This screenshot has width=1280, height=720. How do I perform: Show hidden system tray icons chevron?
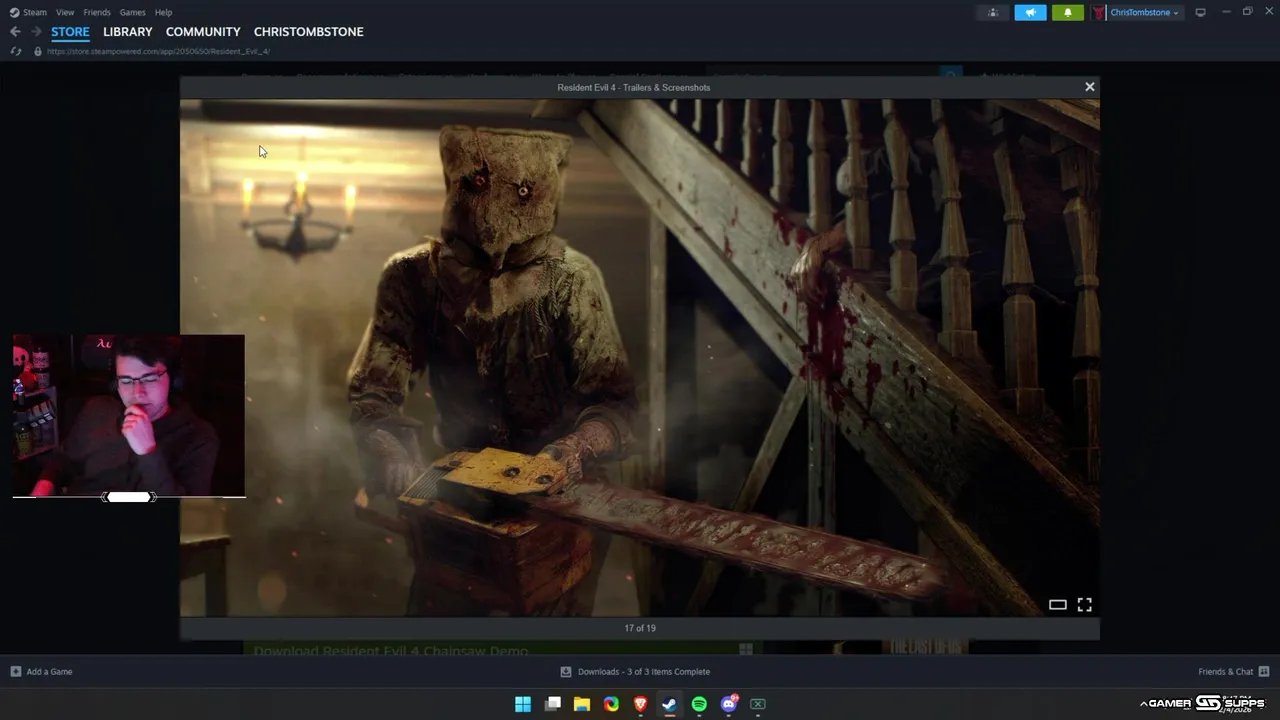click(1143, 704)
